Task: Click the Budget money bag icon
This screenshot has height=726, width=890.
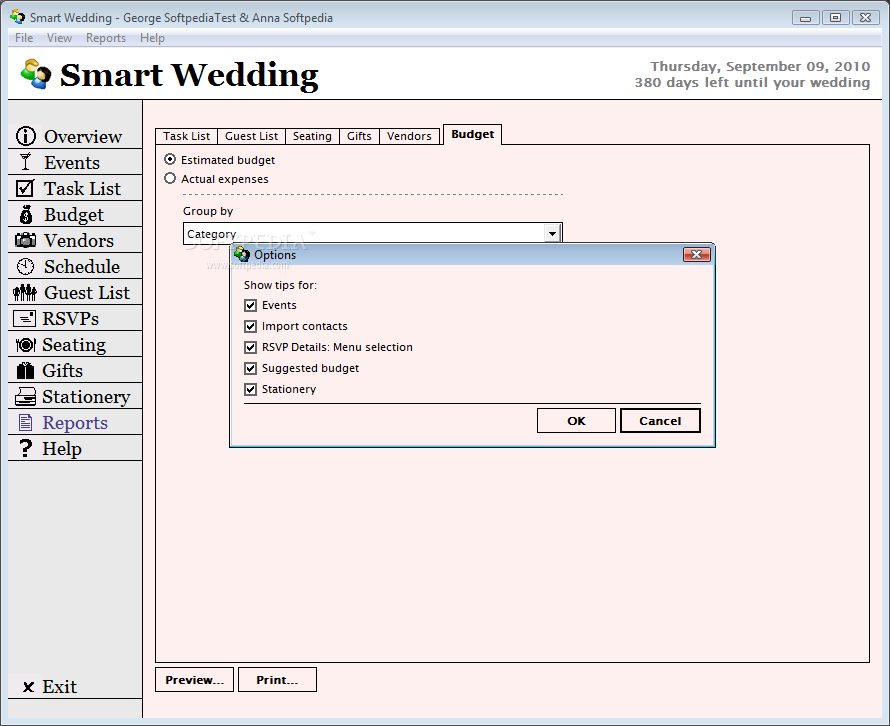Action: click(26, 215)
